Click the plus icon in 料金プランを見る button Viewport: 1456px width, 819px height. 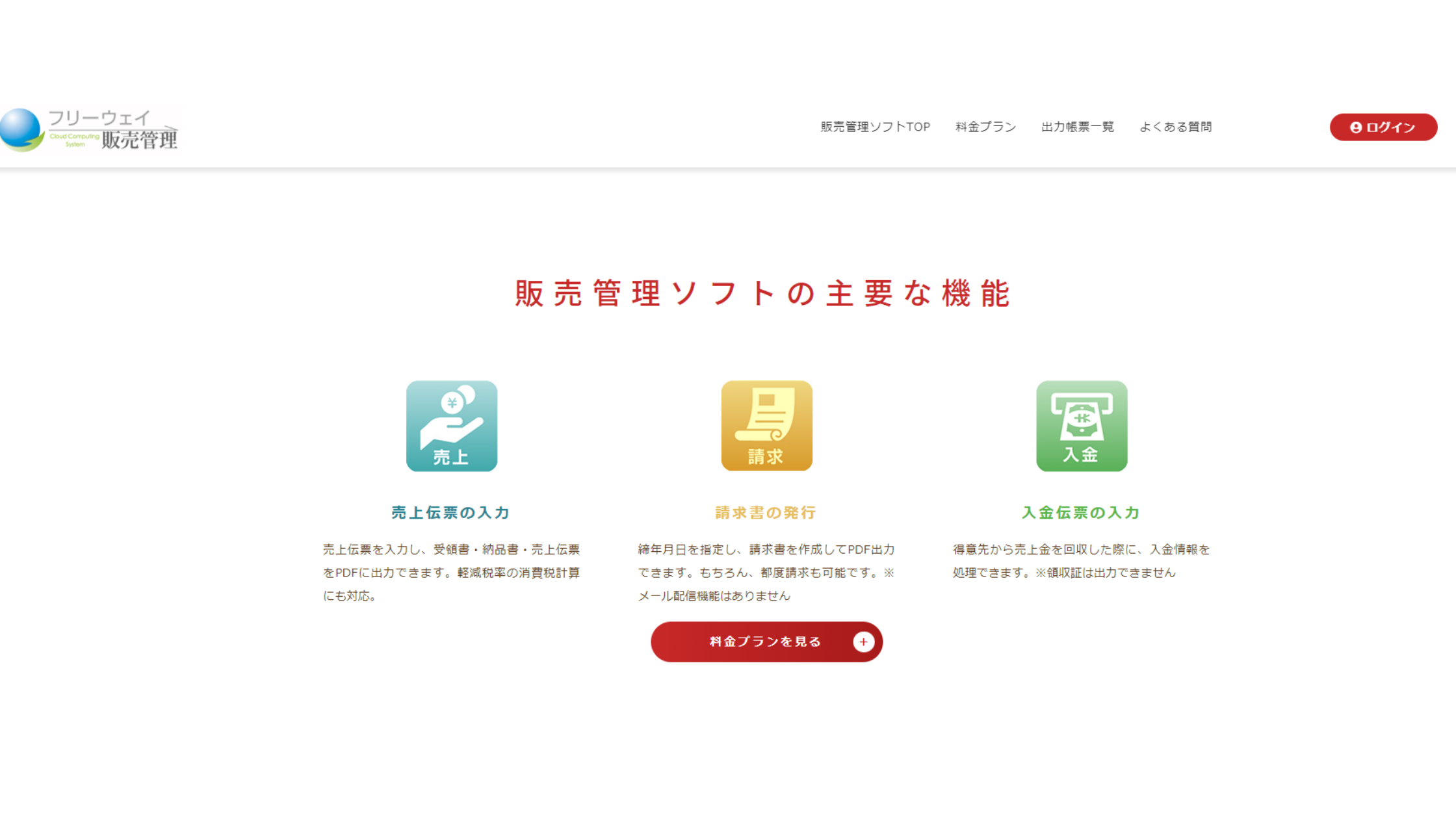point(863,642)
